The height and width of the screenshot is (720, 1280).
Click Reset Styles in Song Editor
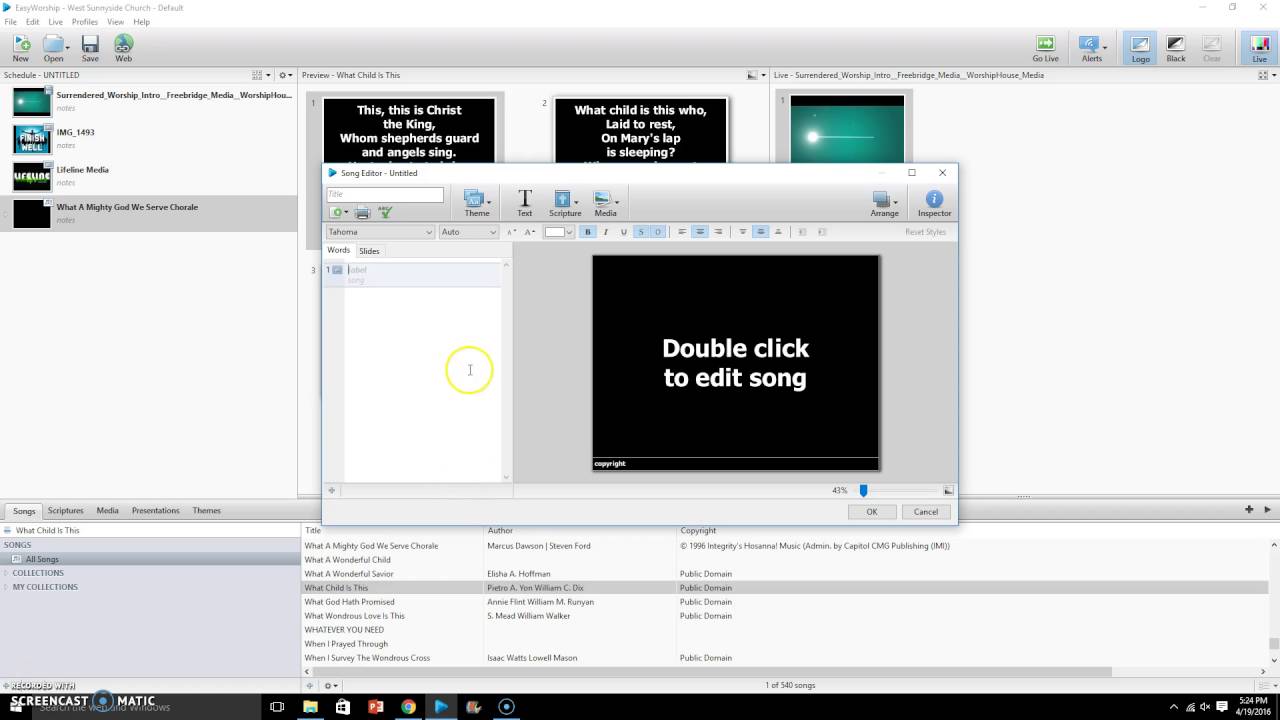[x=925, y=232]
